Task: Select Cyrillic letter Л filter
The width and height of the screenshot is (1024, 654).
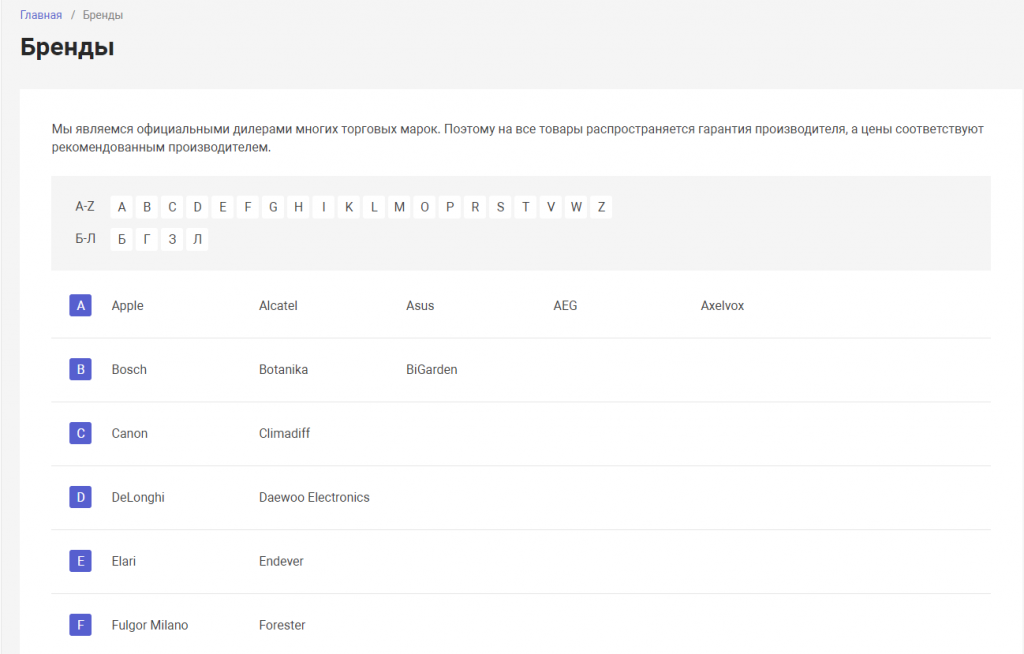Action: click(x=197, y=239)
